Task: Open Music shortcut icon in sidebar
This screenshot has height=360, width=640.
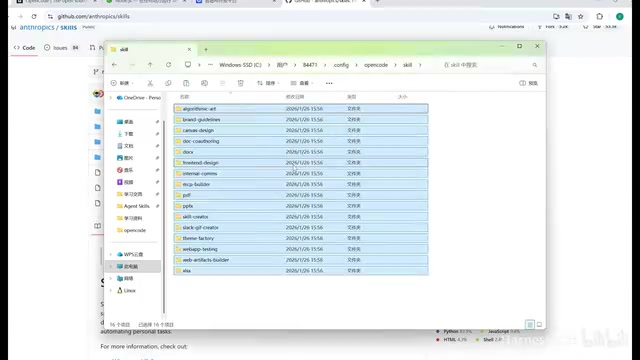Action: (x=120, y=170)
